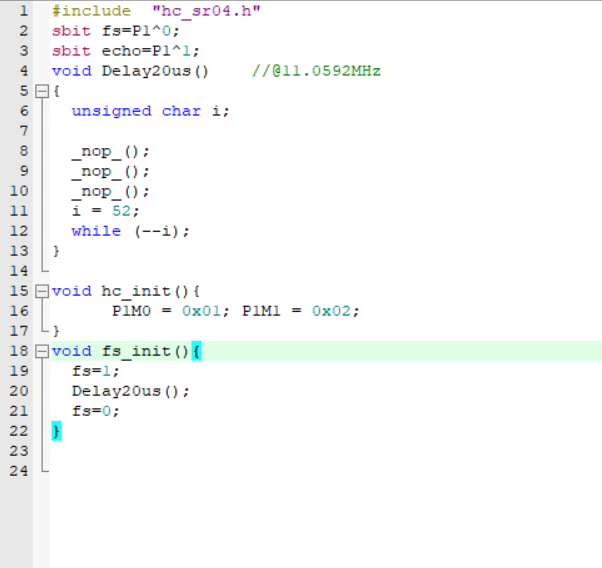
Task: Click the highlighted closing brace on line 22
Action: coord(56,431)
